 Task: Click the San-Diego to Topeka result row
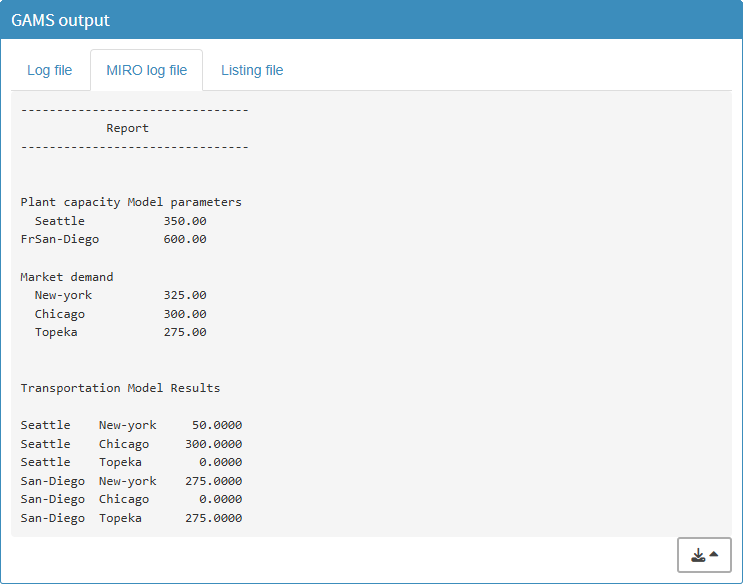(x=131, y=518)
